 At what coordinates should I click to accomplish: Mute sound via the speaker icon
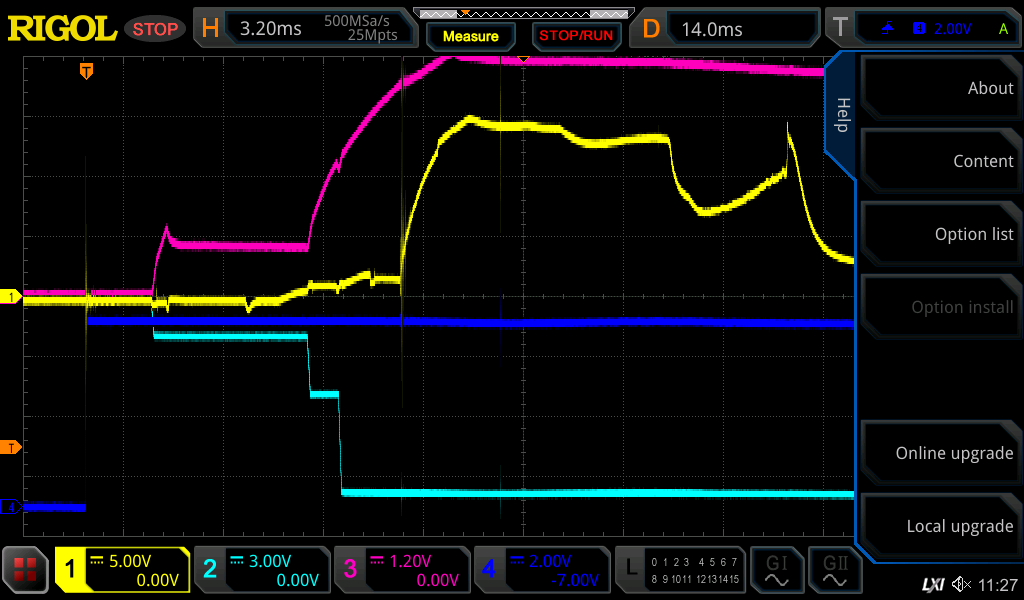tap(961, 584)
